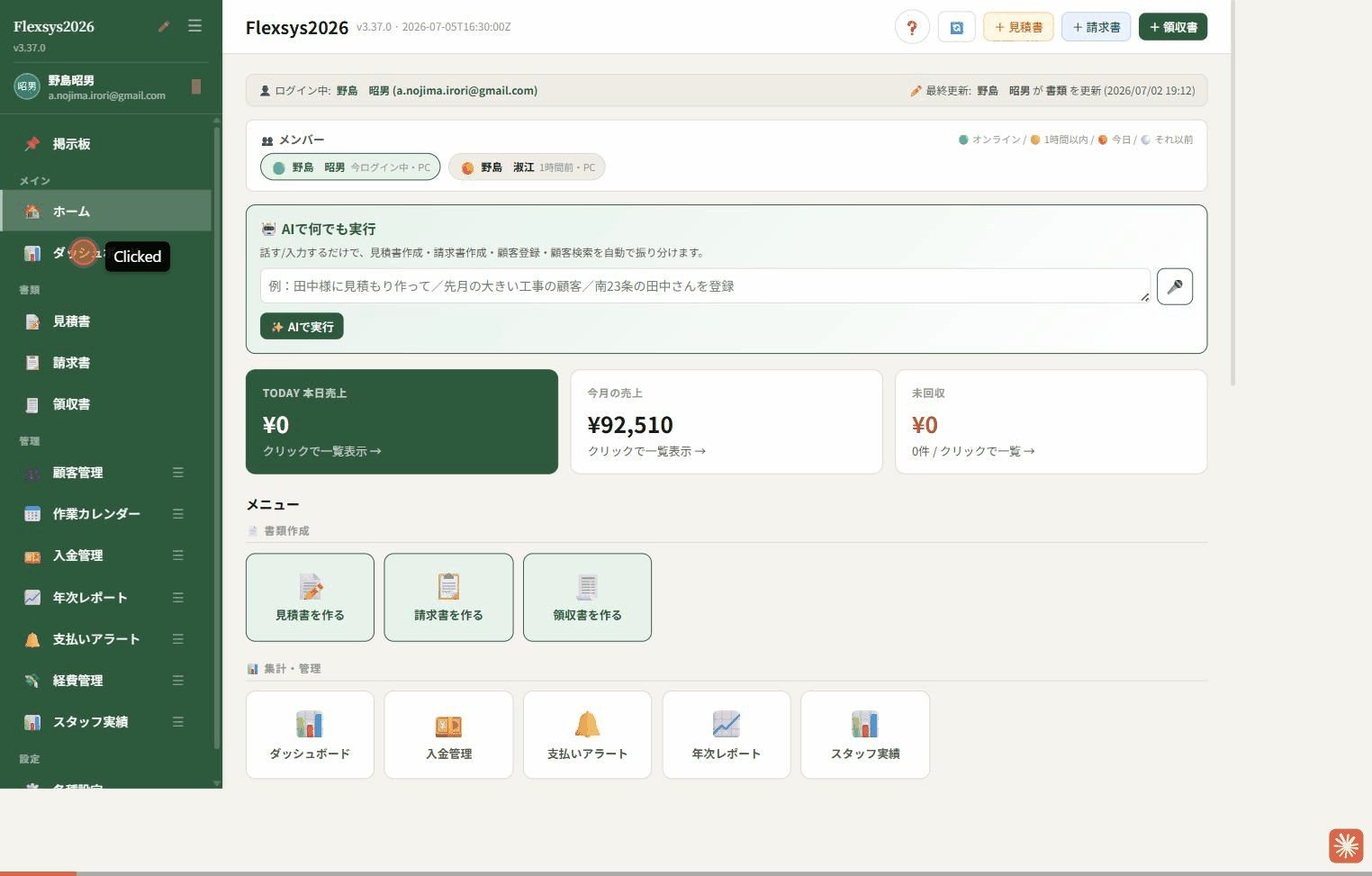Click the 作業カレンダー calendar icon in sidebar

point(32,514)
